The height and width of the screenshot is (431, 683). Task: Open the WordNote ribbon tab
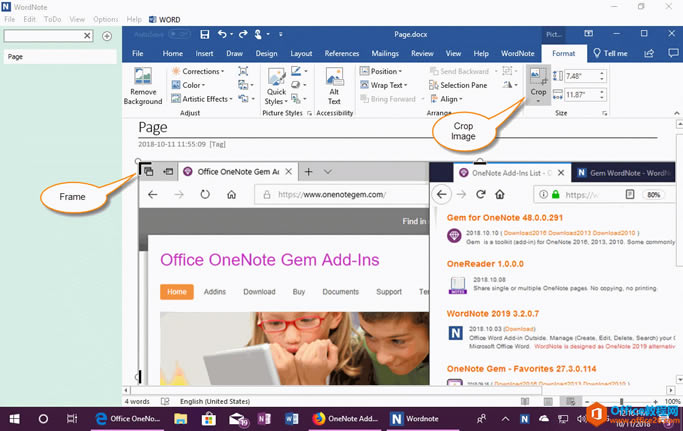pyautogui.click(x=517, y=53)
